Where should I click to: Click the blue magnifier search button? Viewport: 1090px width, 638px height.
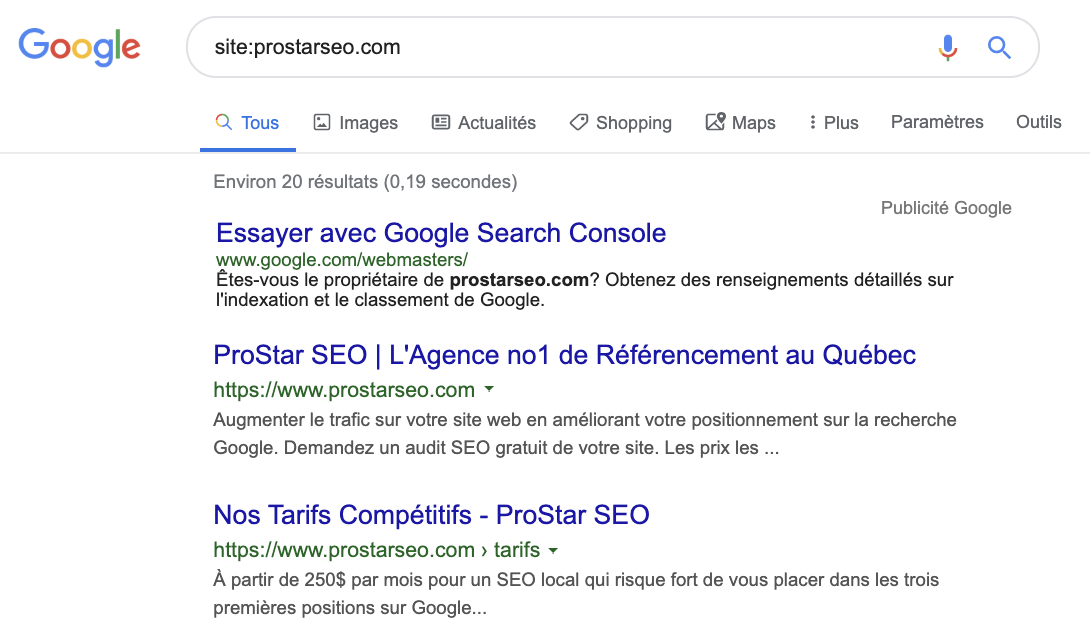(x=999, y=47)
